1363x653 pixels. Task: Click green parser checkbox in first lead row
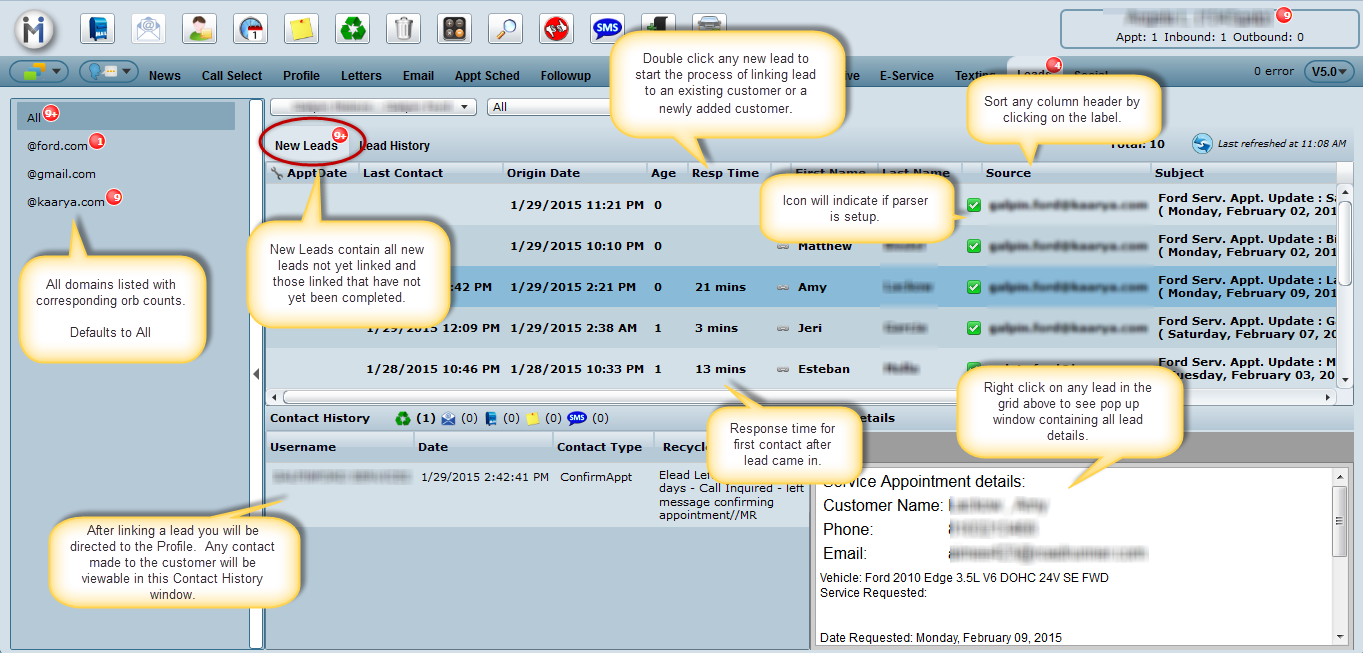pos(974,205)
